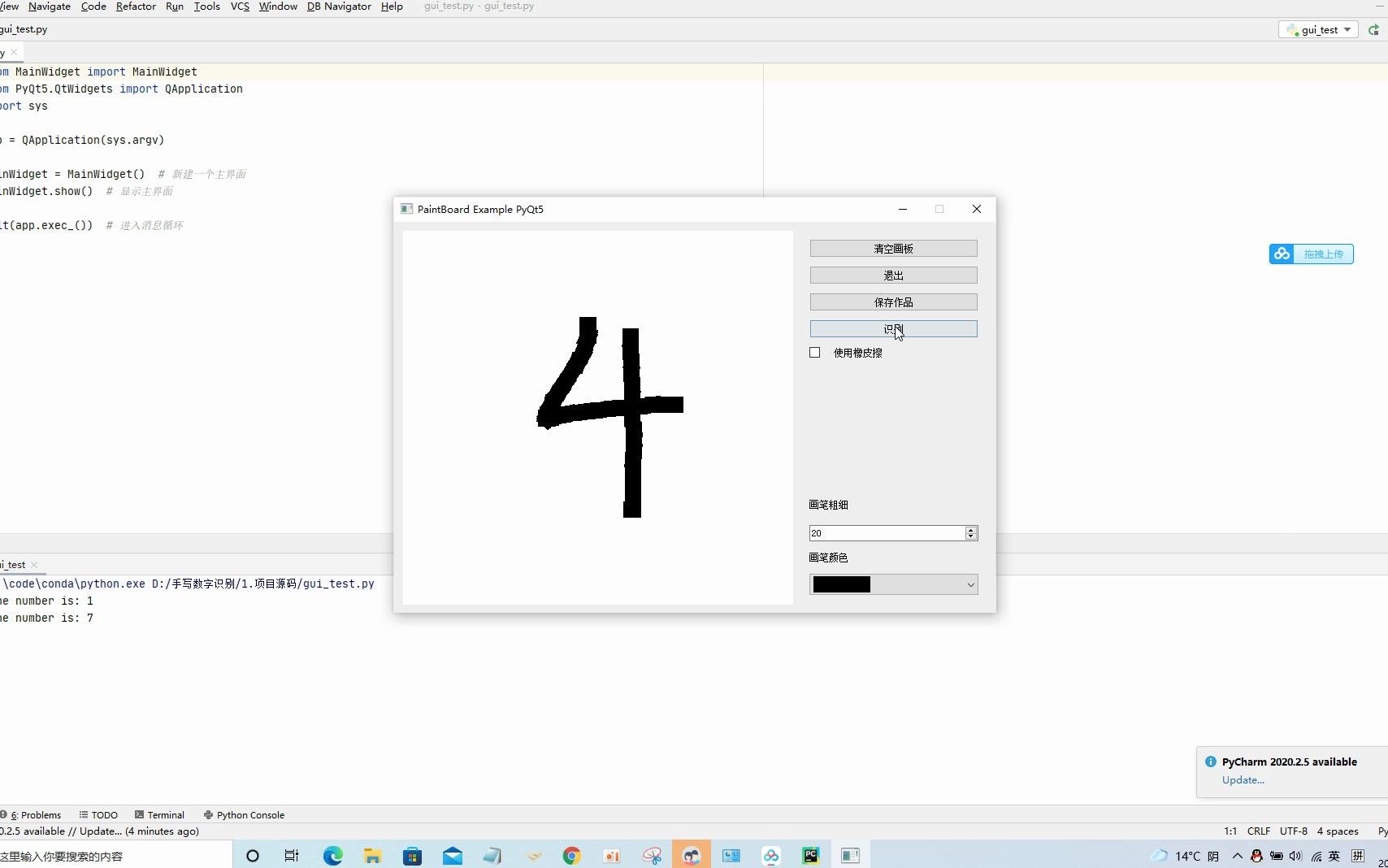Click the battery tray icon

tap(1277, 856)
